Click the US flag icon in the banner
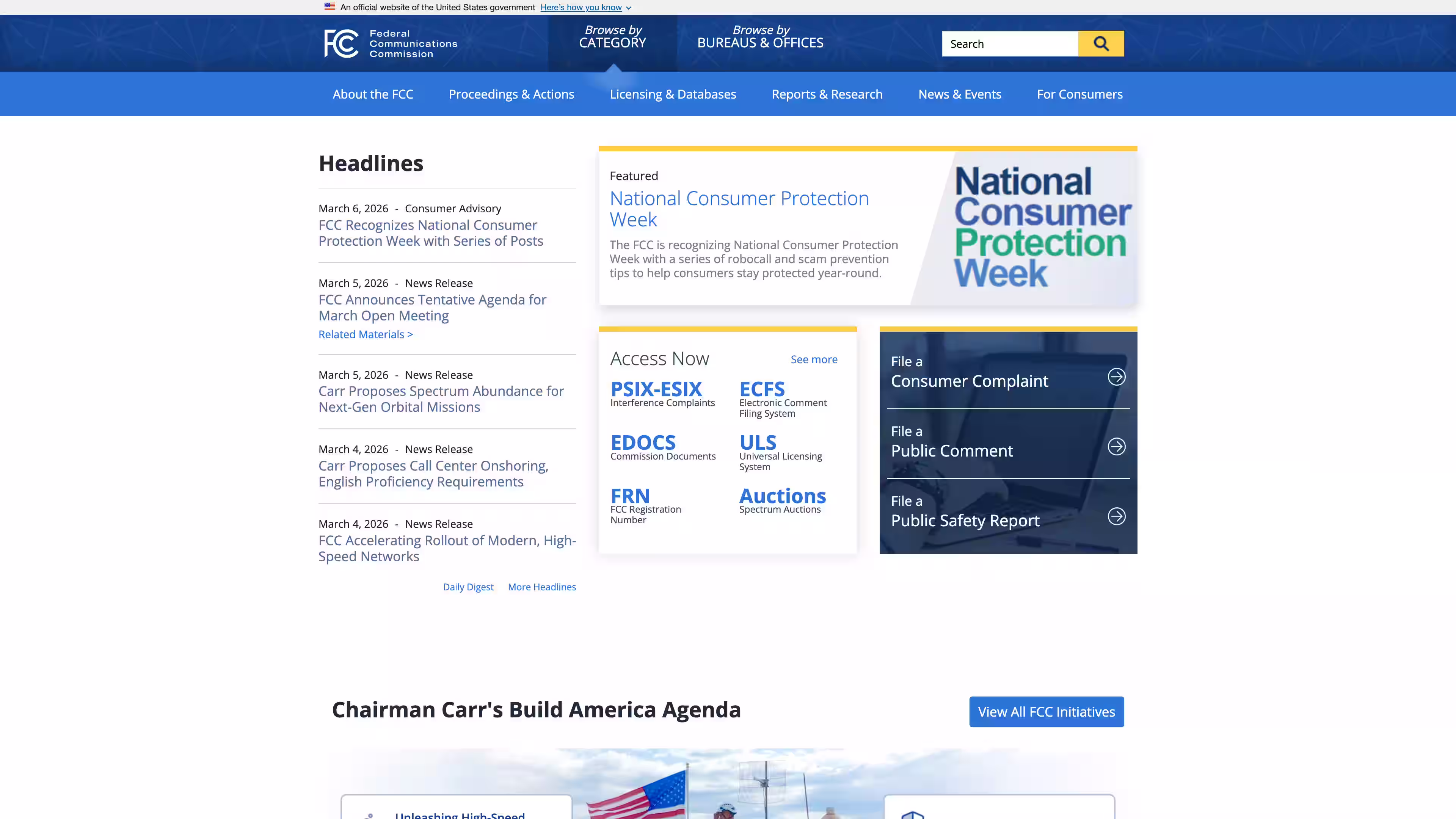 point(329,7)
